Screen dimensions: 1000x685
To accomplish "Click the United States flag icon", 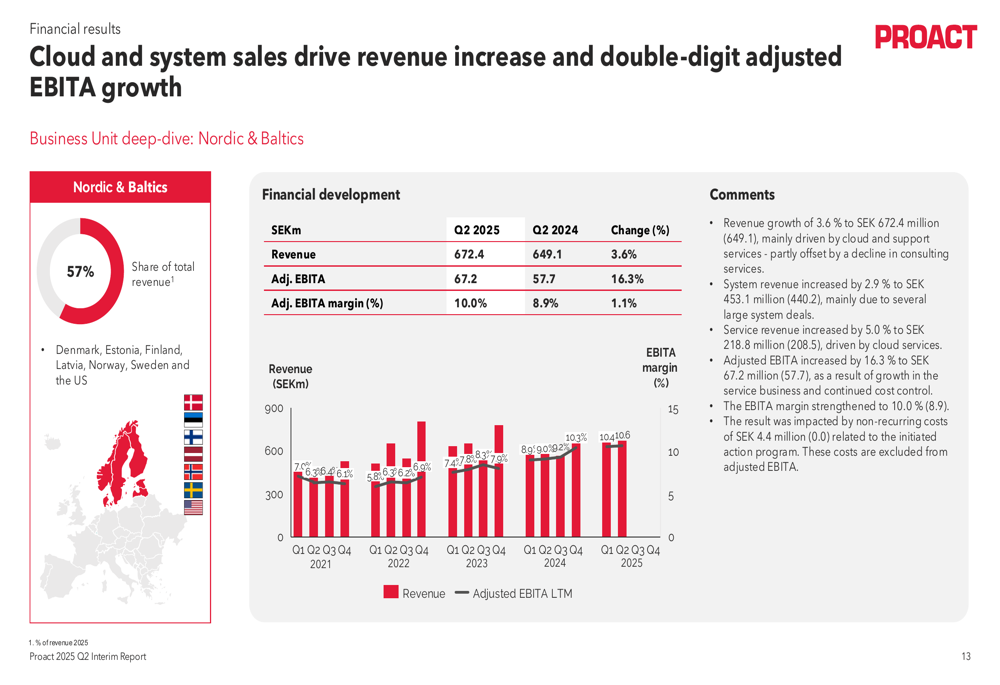I will tap(193, 507).
